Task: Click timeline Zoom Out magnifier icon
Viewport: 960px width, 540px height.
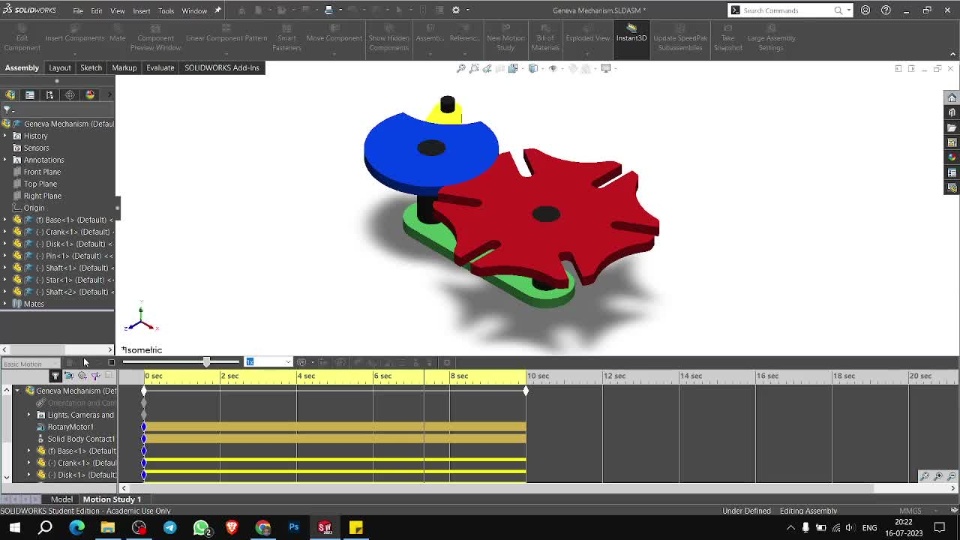Action: pos(951,476)
